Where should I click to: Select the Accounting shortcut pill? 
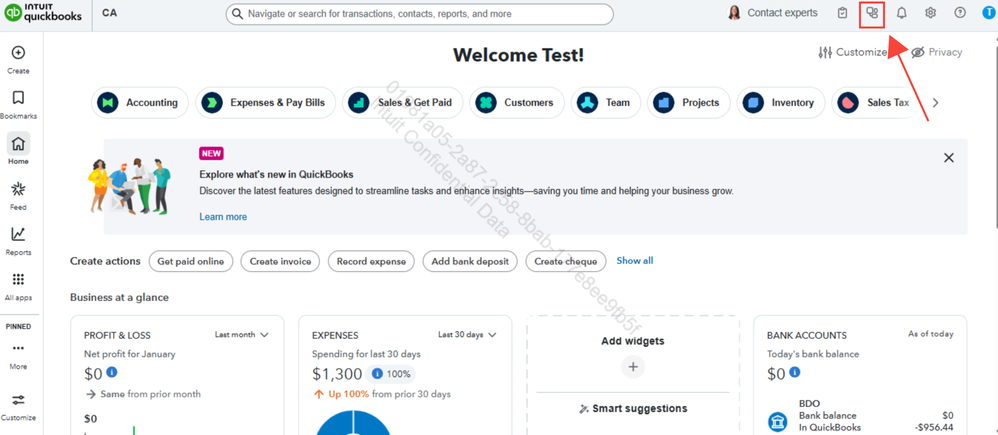140,103
